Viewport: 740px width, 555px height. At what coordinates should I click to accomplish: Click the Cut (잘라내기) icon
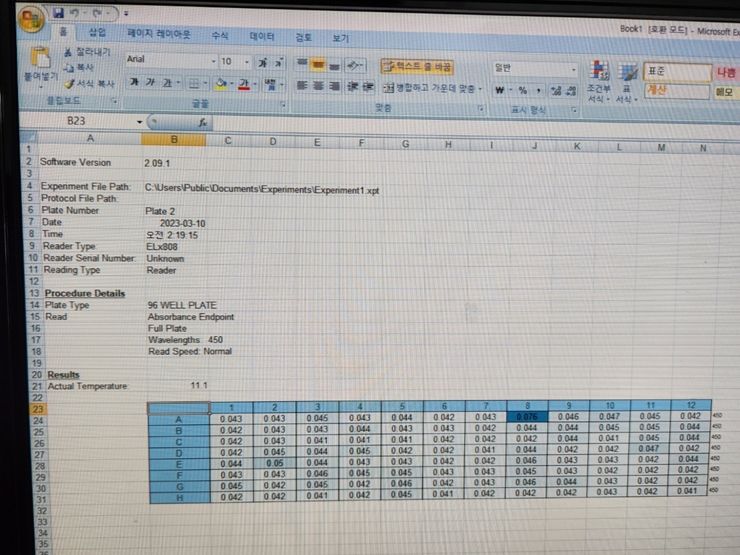(x=68, y=52)
